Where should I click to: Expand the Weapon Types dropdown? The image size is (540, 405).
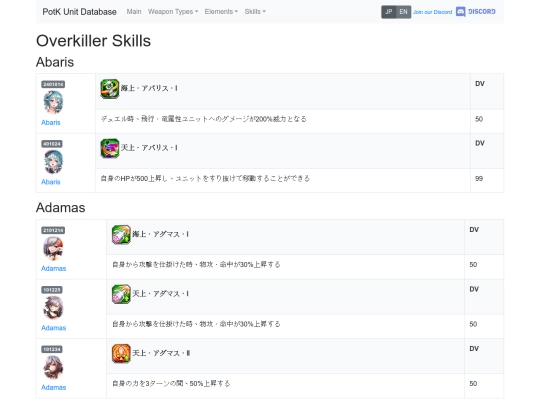173,12
